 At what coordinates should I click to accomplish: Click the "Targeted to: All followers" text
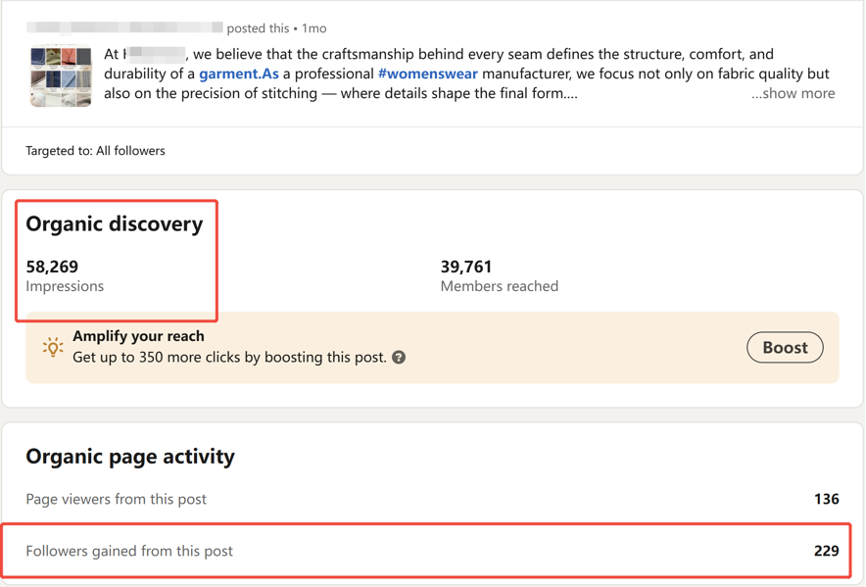click(96, 151)
